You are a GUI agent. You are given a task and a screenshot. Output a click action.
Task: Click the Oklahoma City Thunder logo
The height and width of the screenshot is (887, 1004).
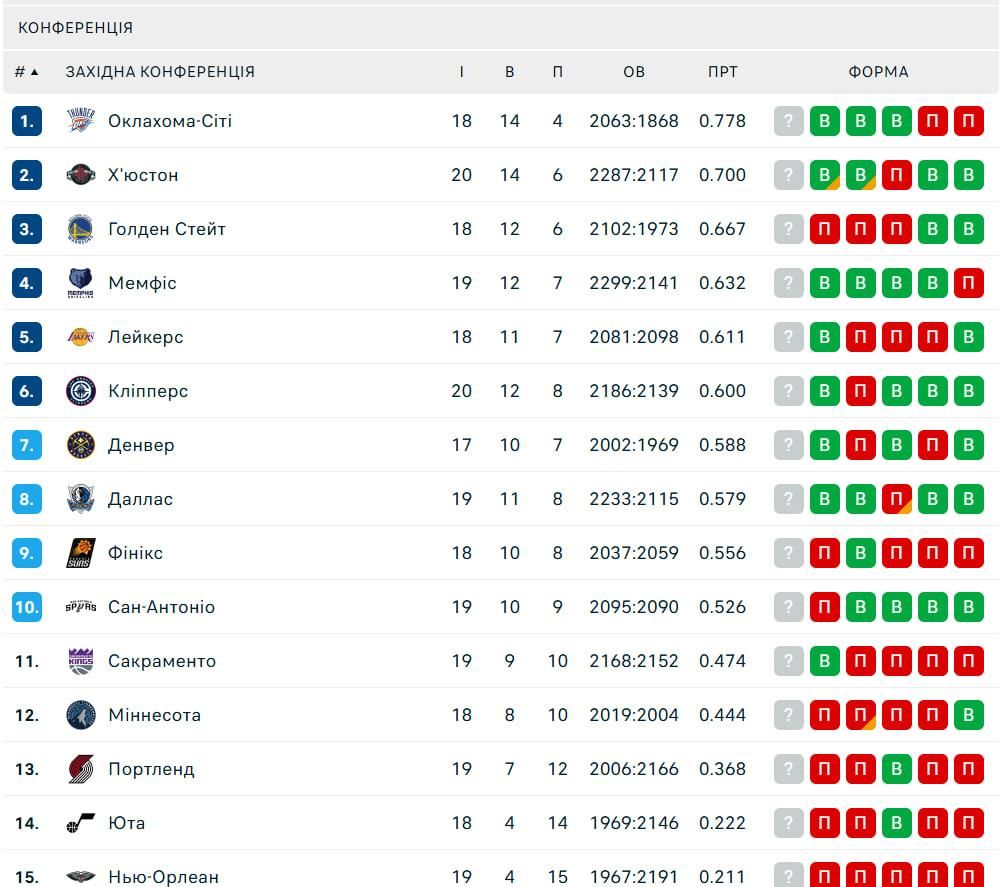81,121
